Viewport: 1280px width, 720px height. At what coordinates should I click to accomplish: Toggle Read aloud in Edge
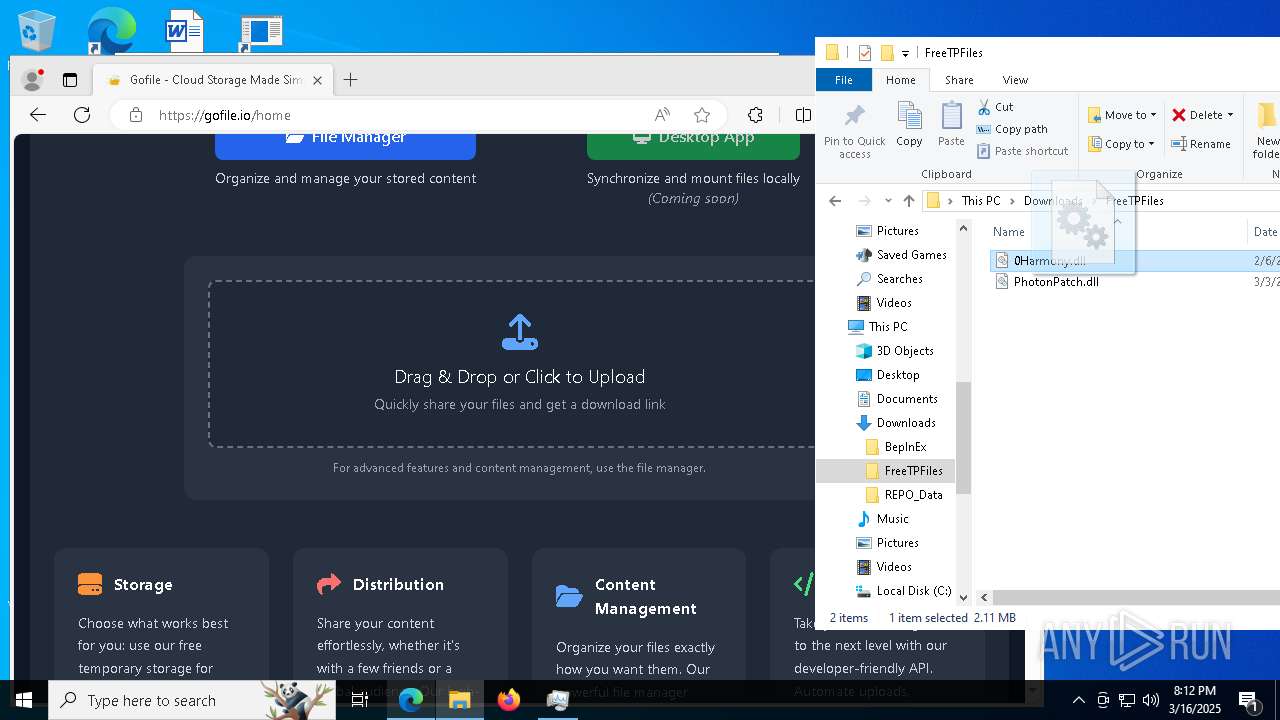tap(662, 115)
